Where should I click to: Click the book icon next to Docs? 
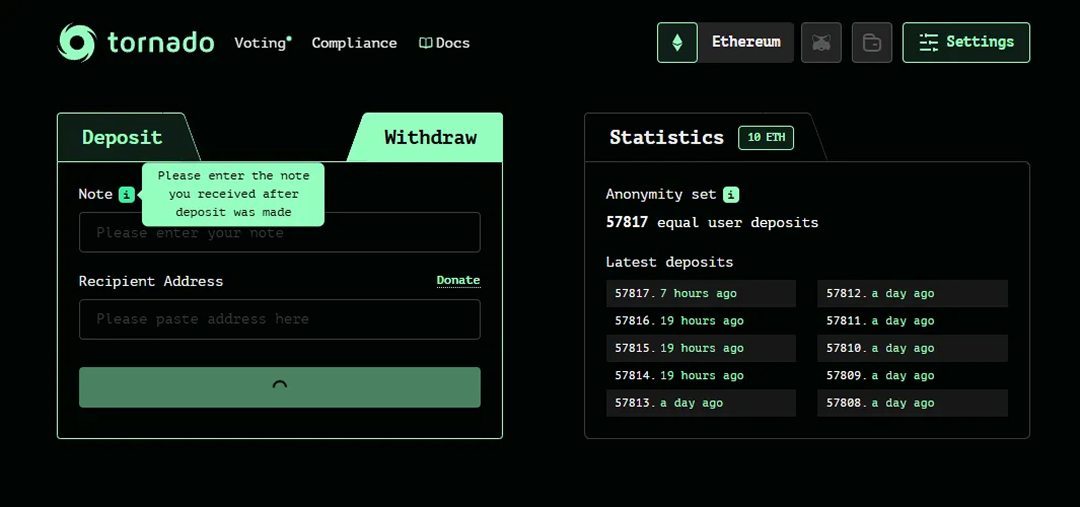point(425,43)
